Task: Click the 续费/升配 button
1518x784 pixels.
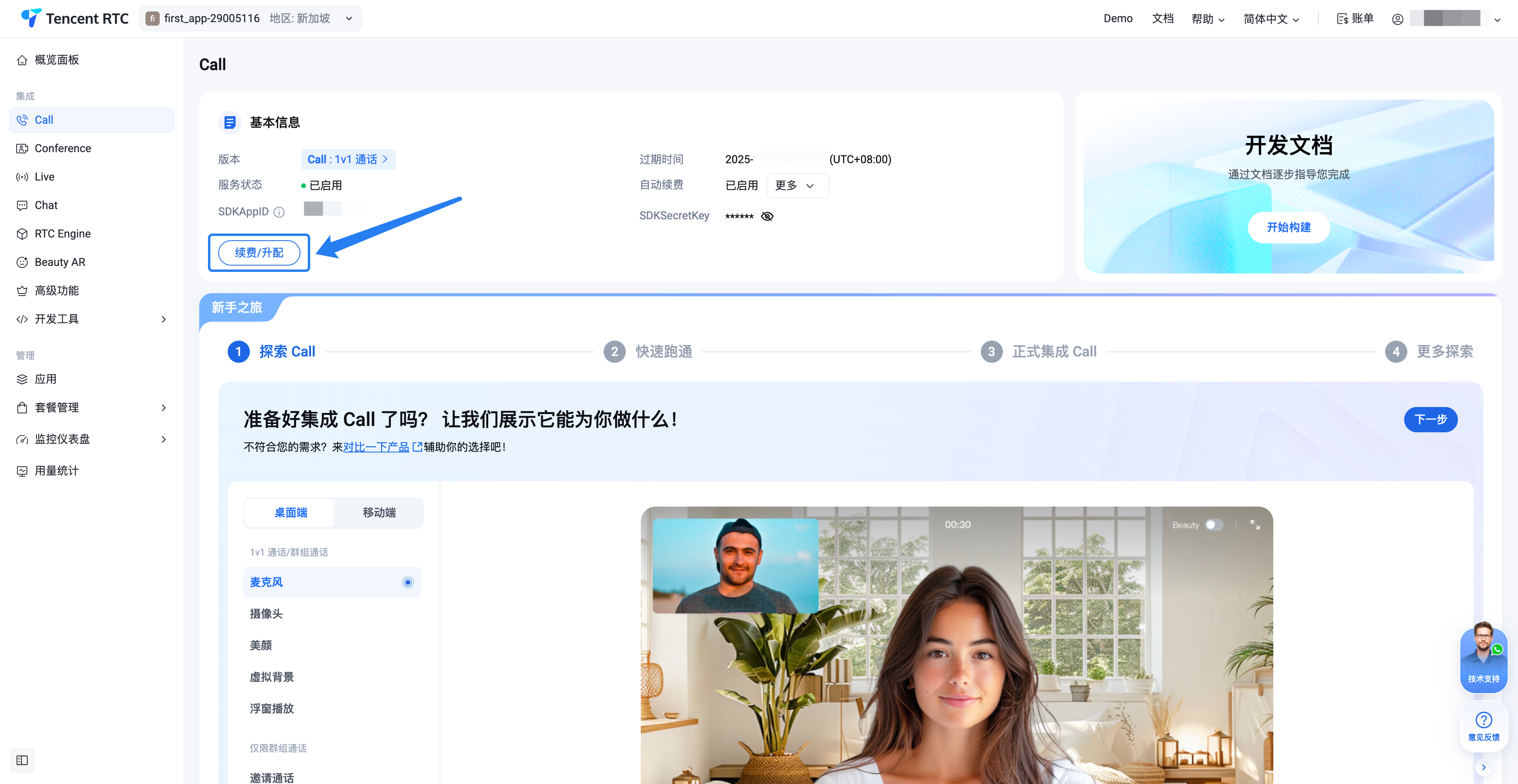Action: [x=259, y=253]
